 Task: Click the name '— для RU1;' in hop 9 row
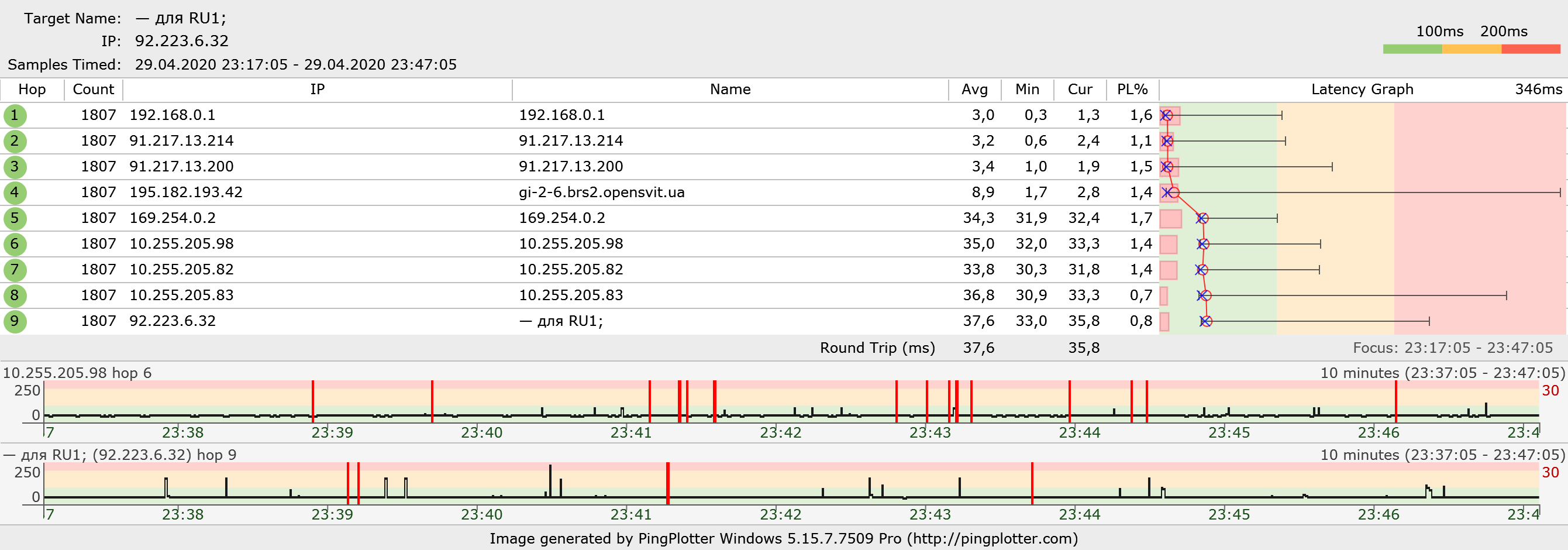coord(561,321)
